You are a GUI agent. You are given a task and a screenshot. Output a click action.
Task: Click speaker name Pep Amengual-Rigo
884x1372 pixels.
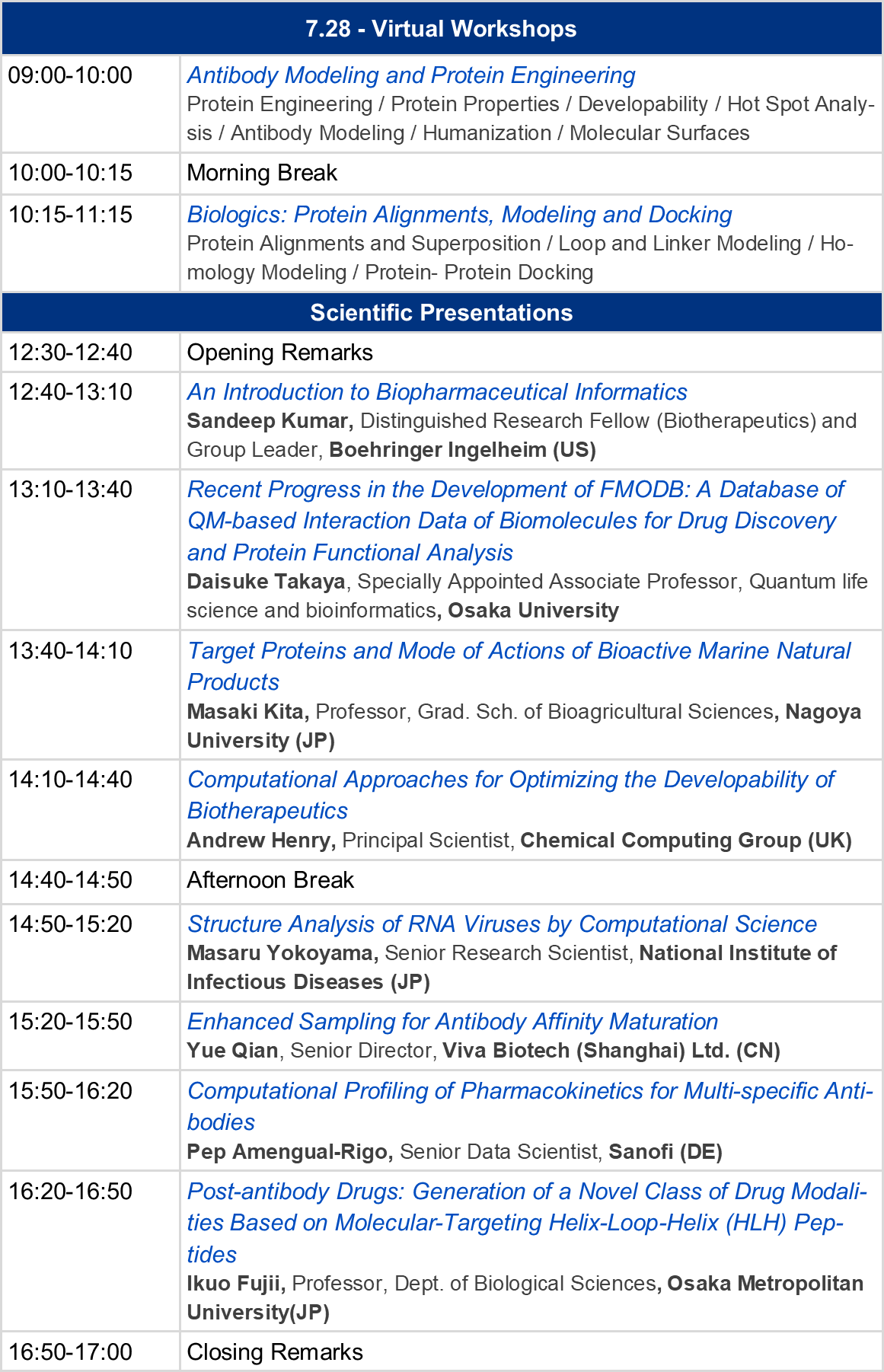coord(287,1152)
